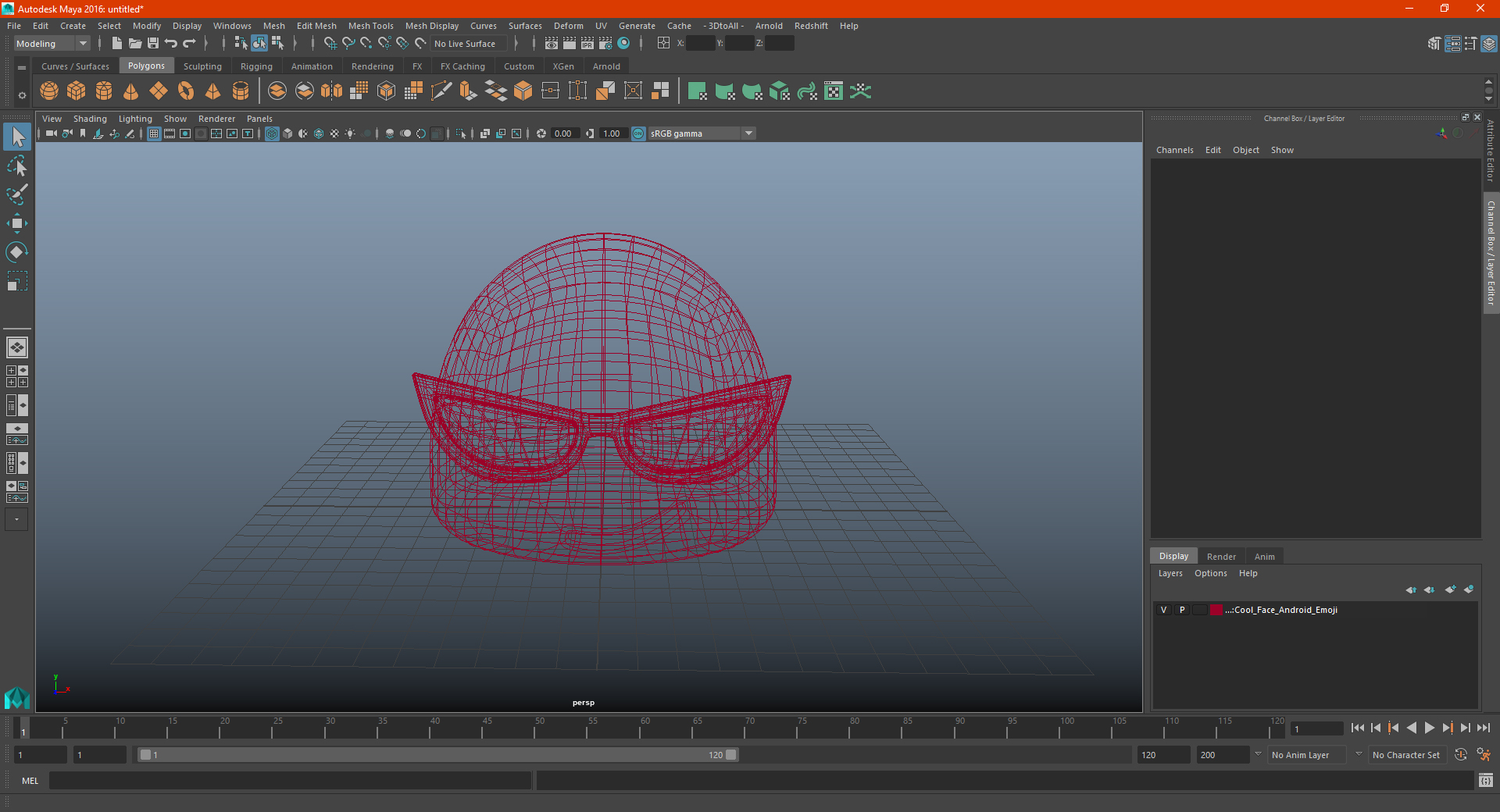Toggle viewport grid display button

[154, 134]
